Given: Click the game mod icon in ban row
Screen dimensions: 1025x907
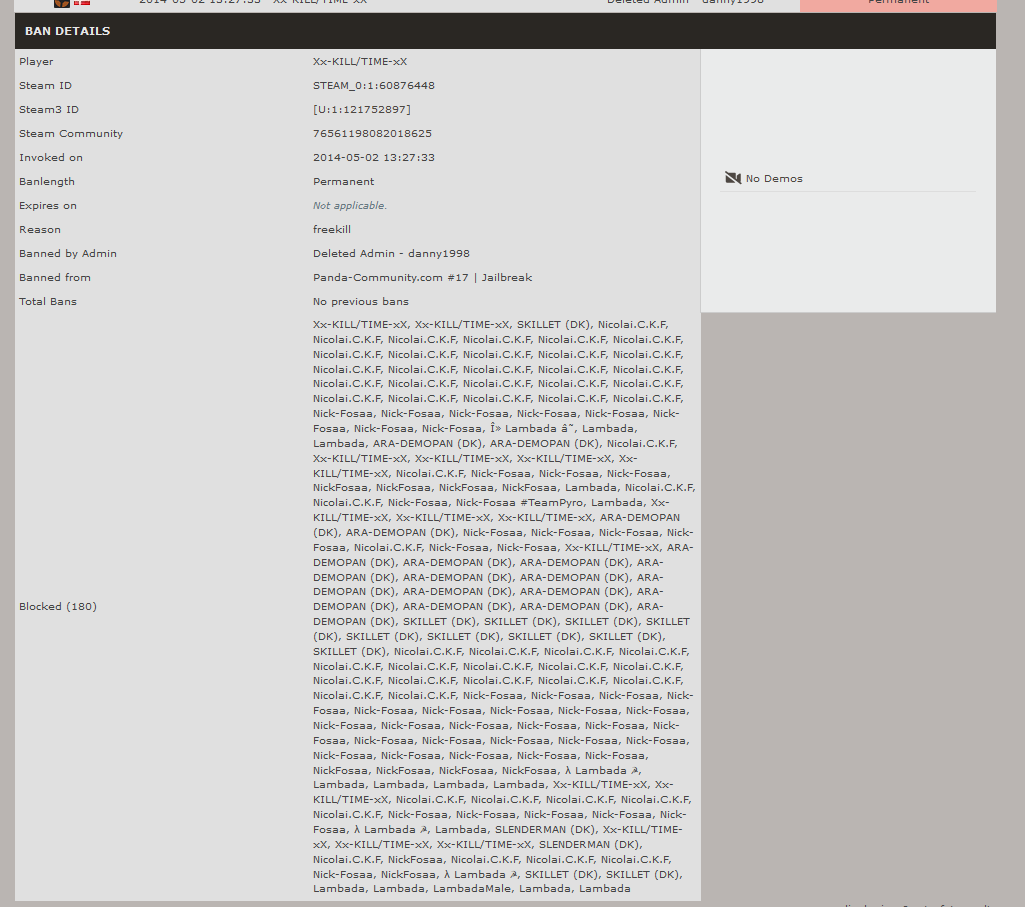Looking at the screenshot, I should coord(62,3).
